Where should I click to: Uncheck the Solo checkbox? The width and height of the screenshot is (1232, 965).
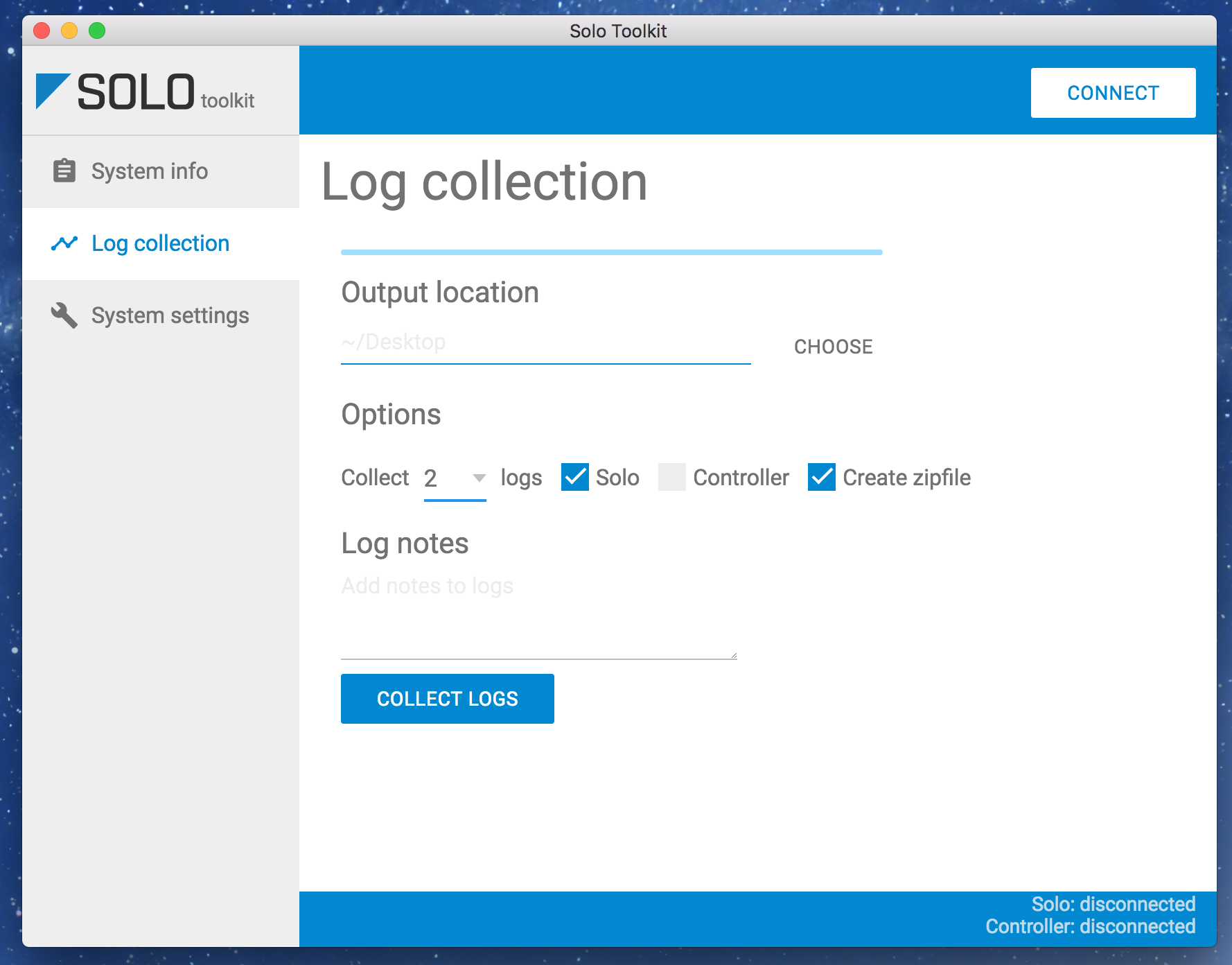point(575,477)
